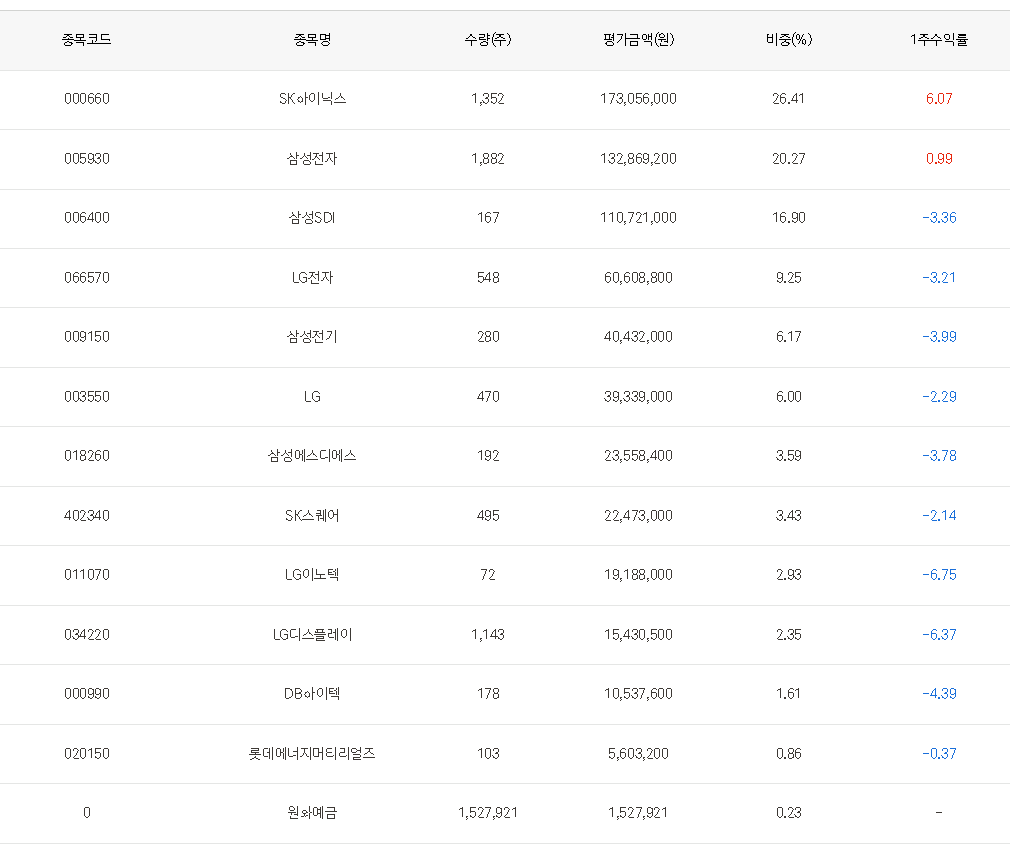
Task: Click the weight value 16.90
Action: (788, 218)
